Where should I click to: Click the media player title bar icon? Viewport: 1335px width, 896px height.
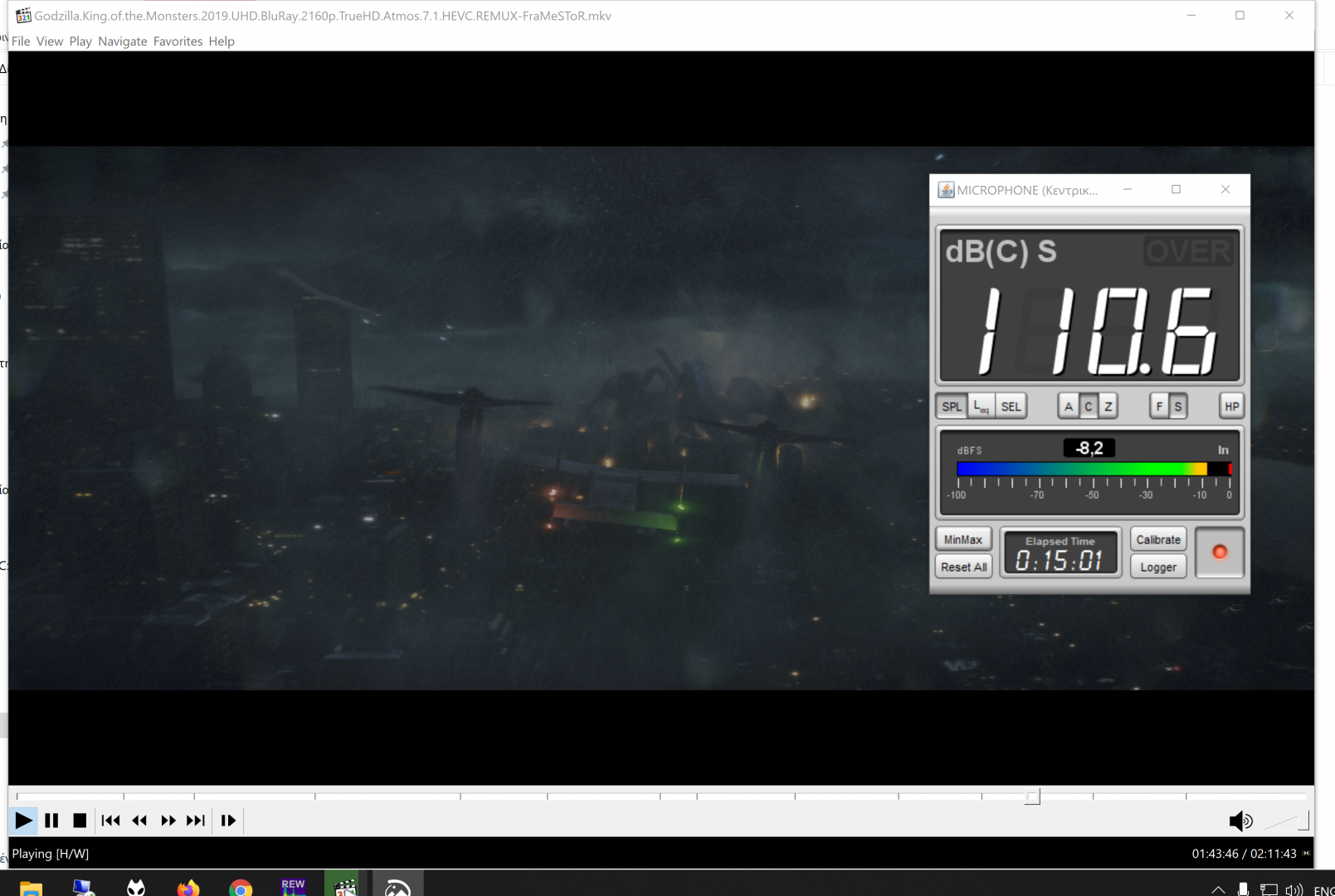point(23,15)
